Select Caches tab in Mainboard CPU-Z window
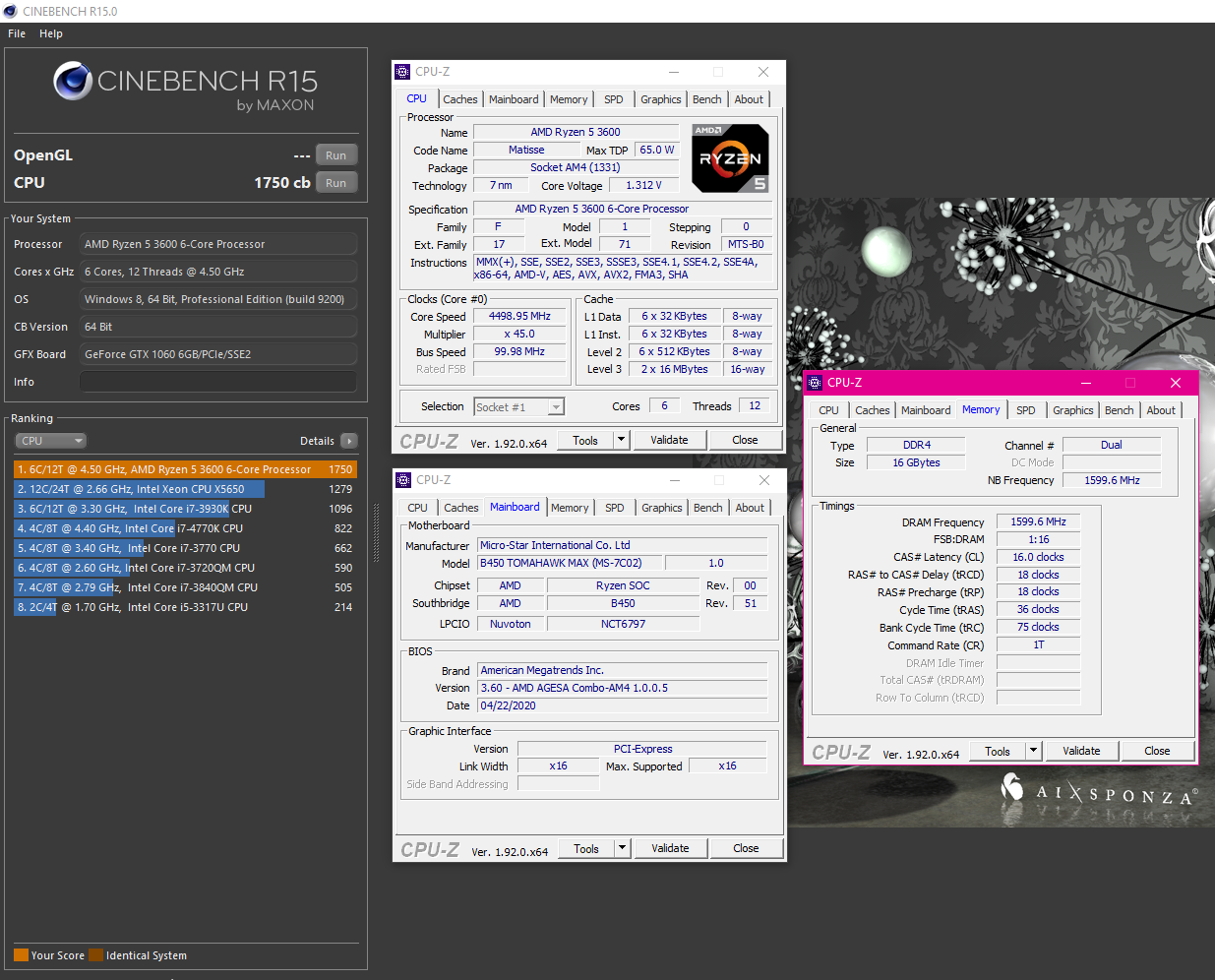The height and width of the screenshot is (980, 1215). [x=460, y=508]
